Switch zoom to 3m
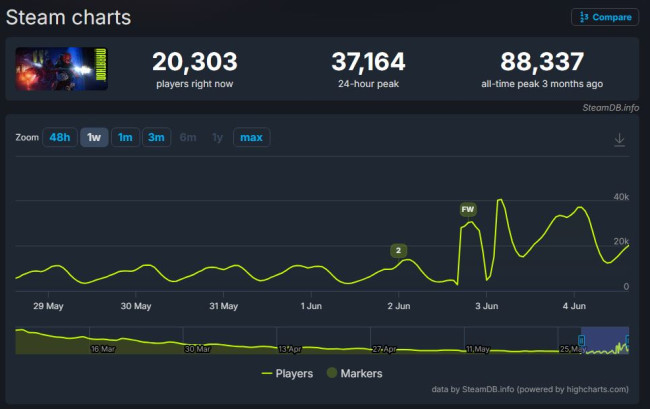Viewport: 650px width, 409px height. coord(156,137)
